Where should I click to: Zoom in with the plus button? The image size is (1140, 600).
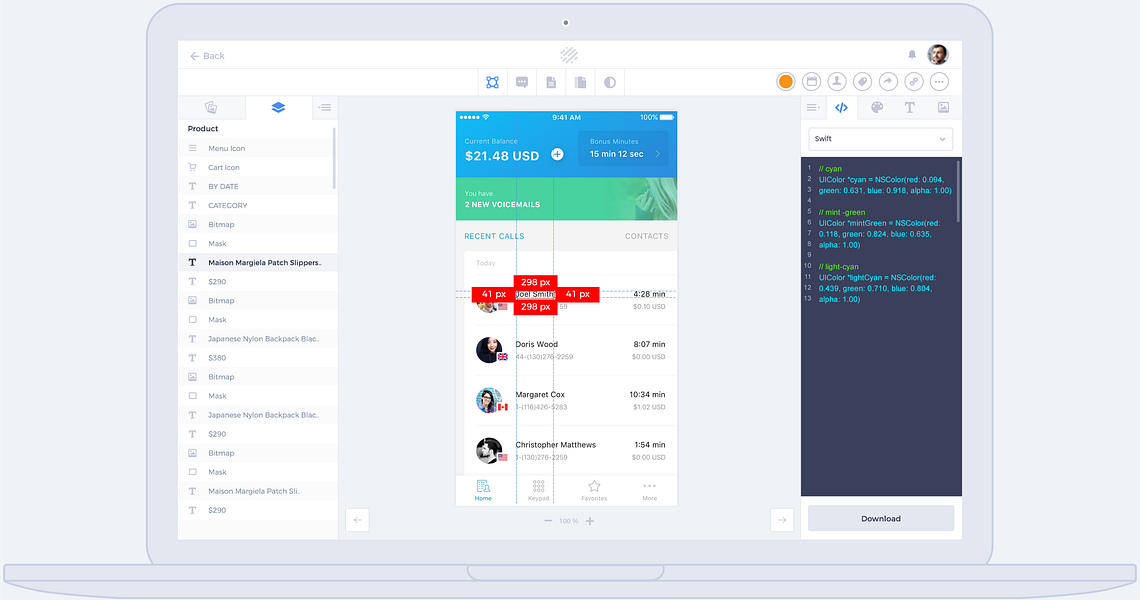pos(590,521)
